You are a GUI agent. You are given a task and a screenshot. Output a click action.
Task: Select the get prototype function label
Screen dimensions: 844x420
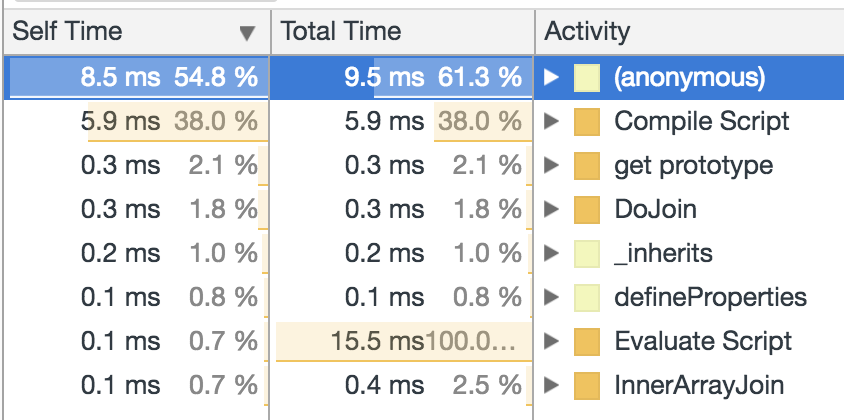click(679, 165)
